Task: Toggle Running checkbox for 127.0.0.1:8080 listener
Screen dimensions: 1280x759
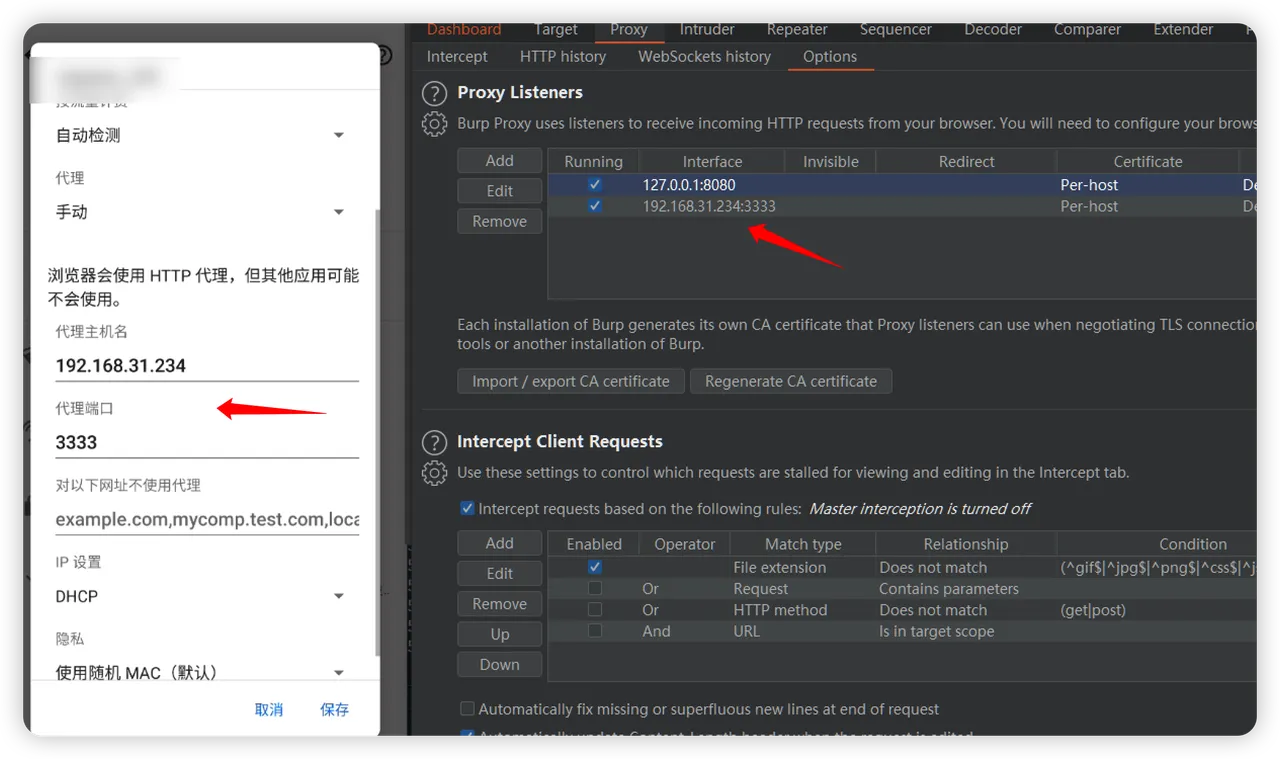Action: click(595, 185)
